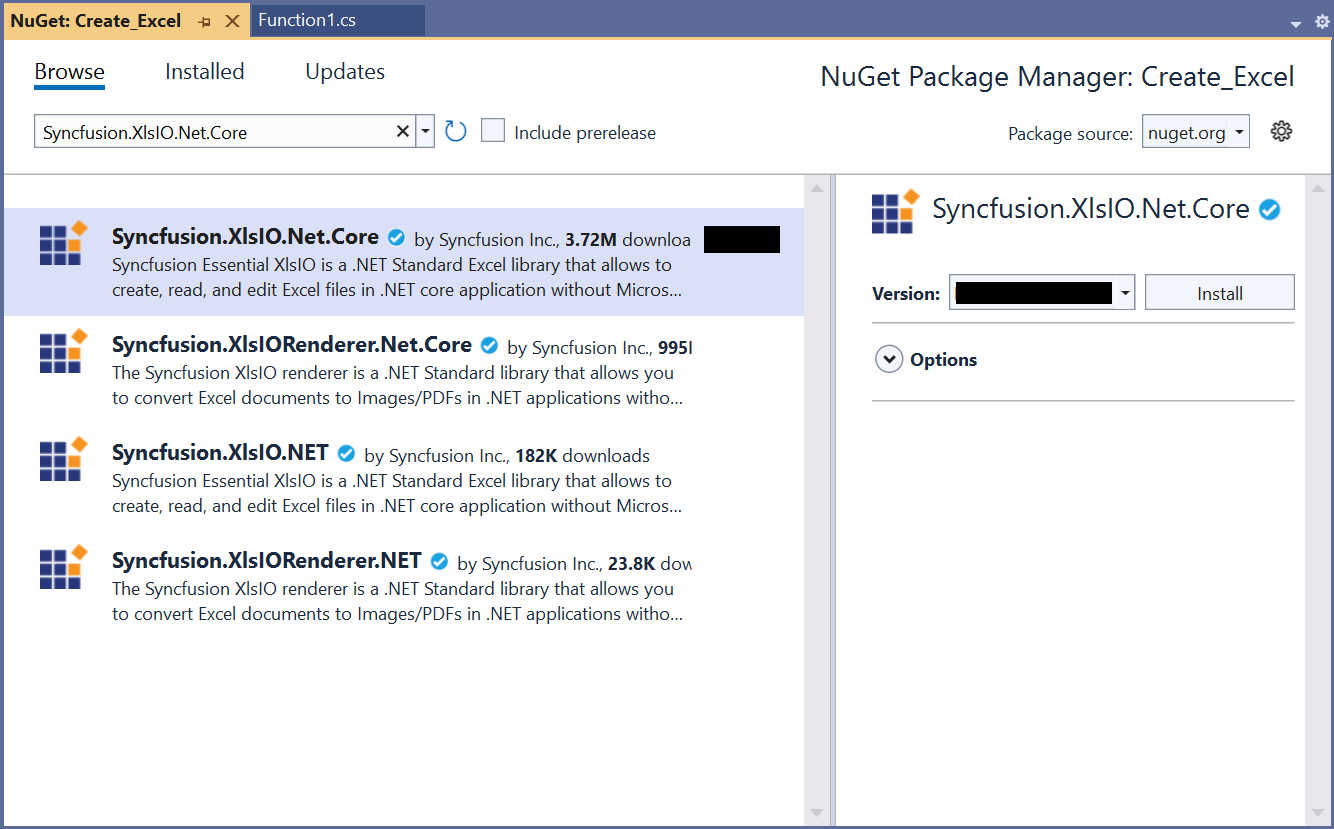This screenshot has width=1334, height=829.
Task: Select Syncfusion.XlsIORenderer.NET package row
Action: point(404,586)
